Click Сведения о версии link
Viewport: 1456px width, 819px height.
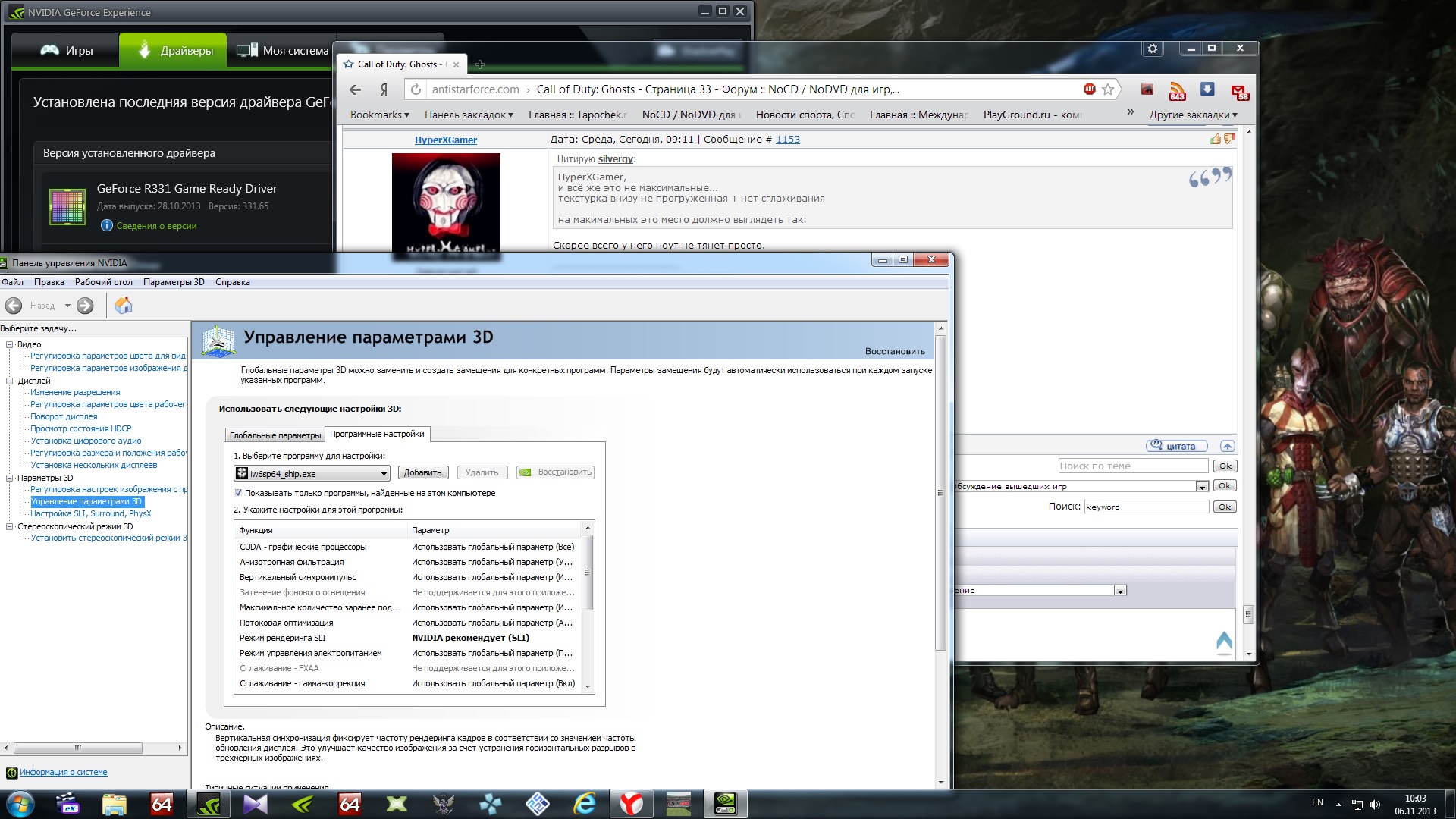[156, 226]
